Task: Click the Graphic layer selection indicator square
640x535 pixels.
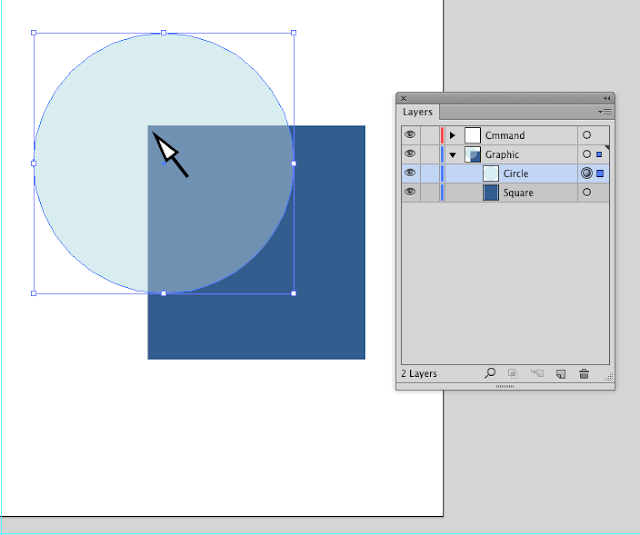Action: tap(599, 155)
